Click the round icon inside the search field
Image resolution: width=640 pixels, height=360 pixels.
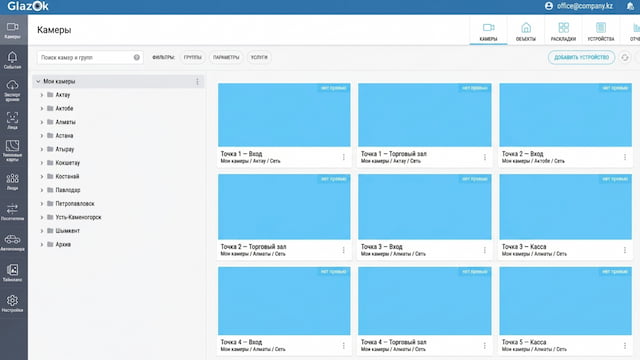(x=137, y=58)
